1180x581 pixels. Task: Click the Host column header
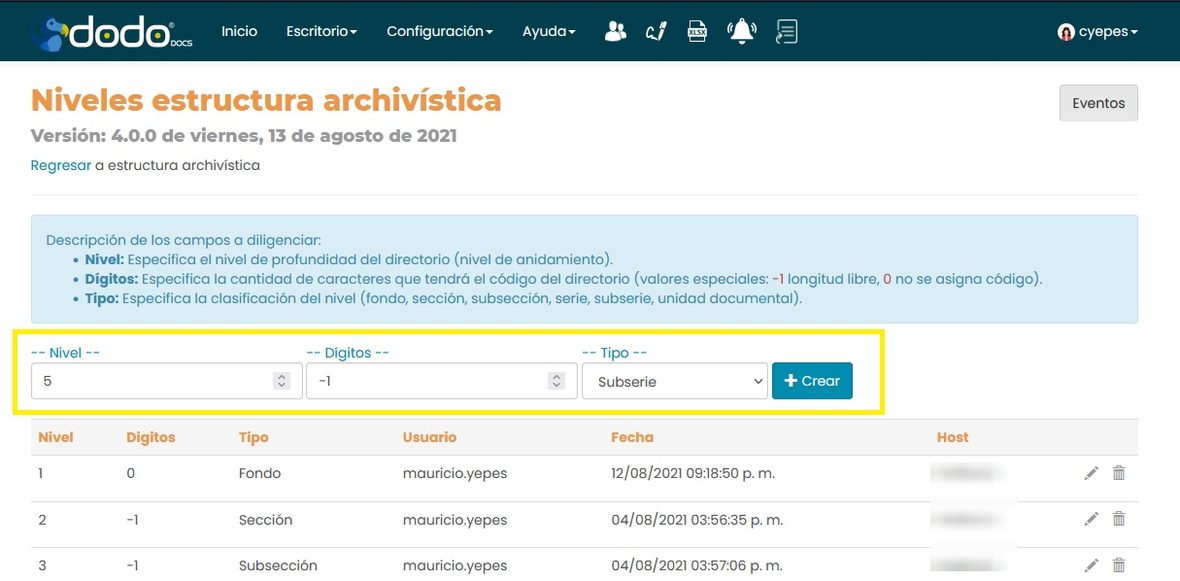coord(953,437)
